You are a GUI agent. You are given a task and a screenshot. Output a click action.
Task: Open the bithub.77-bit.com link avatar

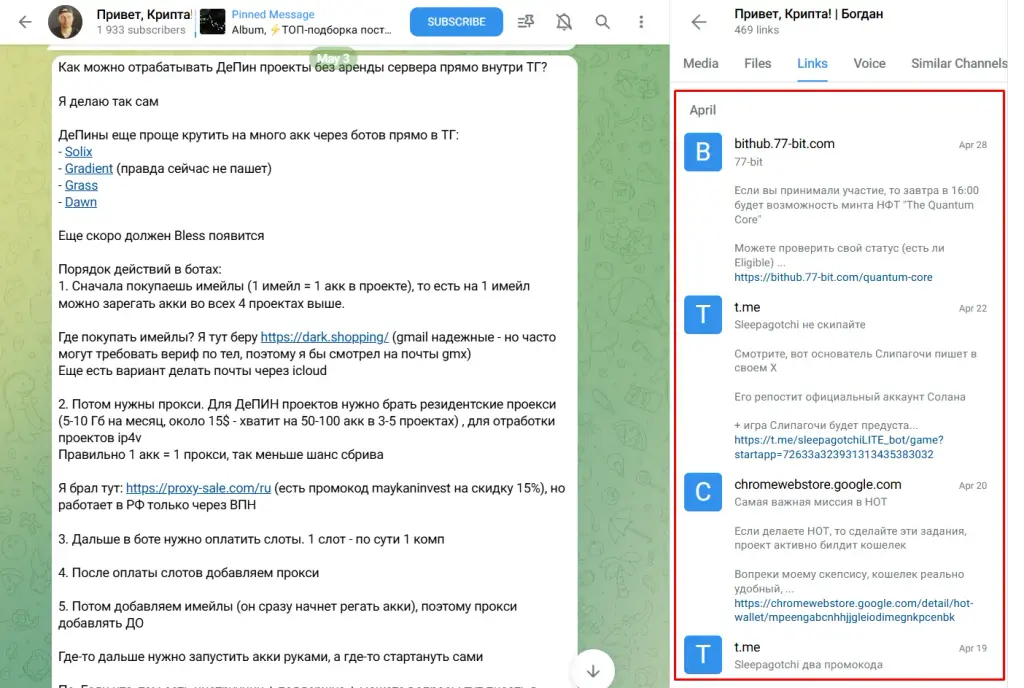pos(703,152)
